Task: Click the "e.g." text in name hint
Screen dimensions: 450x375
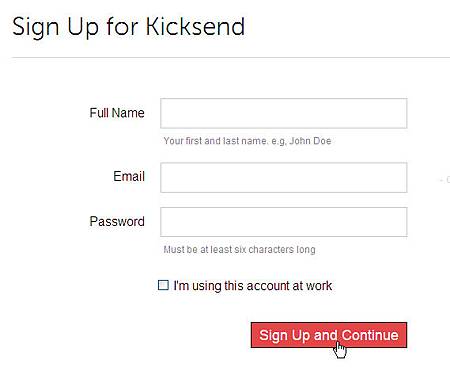Action: (x=279, y=141)
